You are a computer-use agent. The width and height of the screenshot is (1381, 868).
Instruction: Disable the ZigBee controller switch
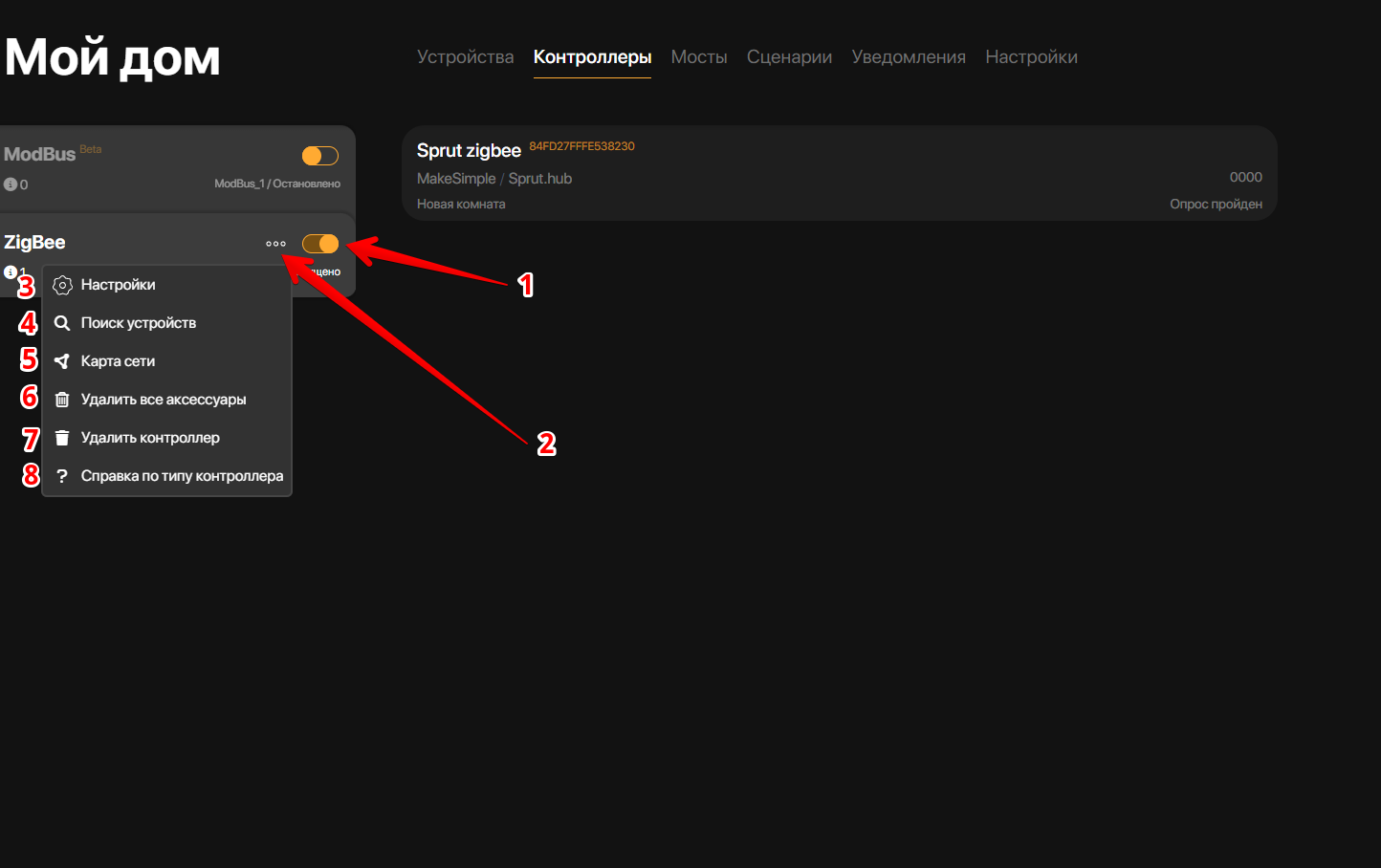click(319, 244)
